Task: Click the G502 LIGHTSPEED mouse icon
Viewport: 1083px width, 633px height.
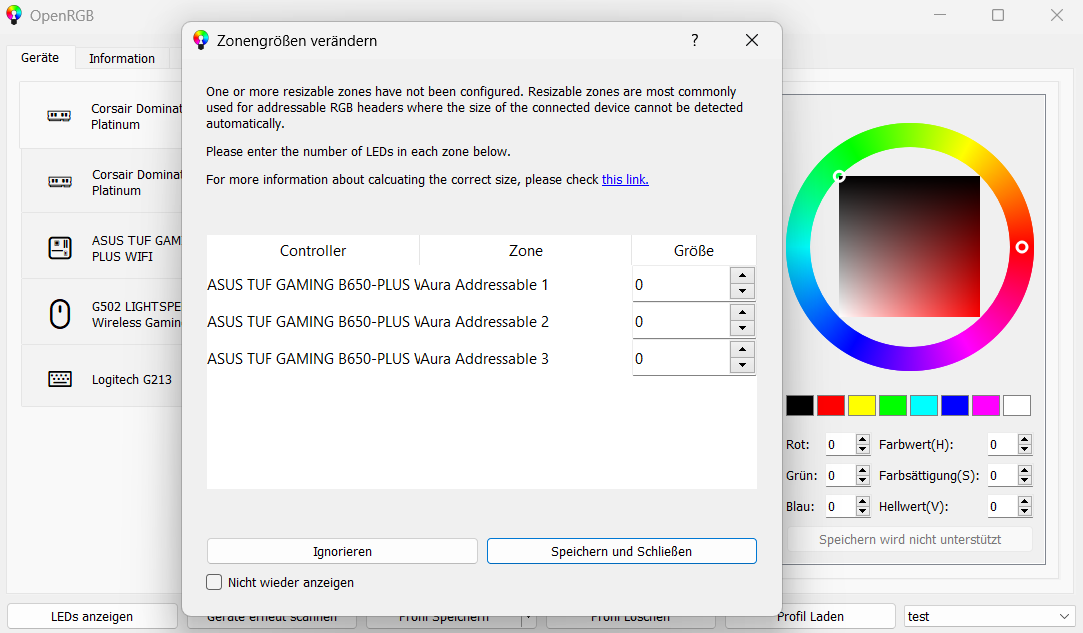Action: [60, 314]
